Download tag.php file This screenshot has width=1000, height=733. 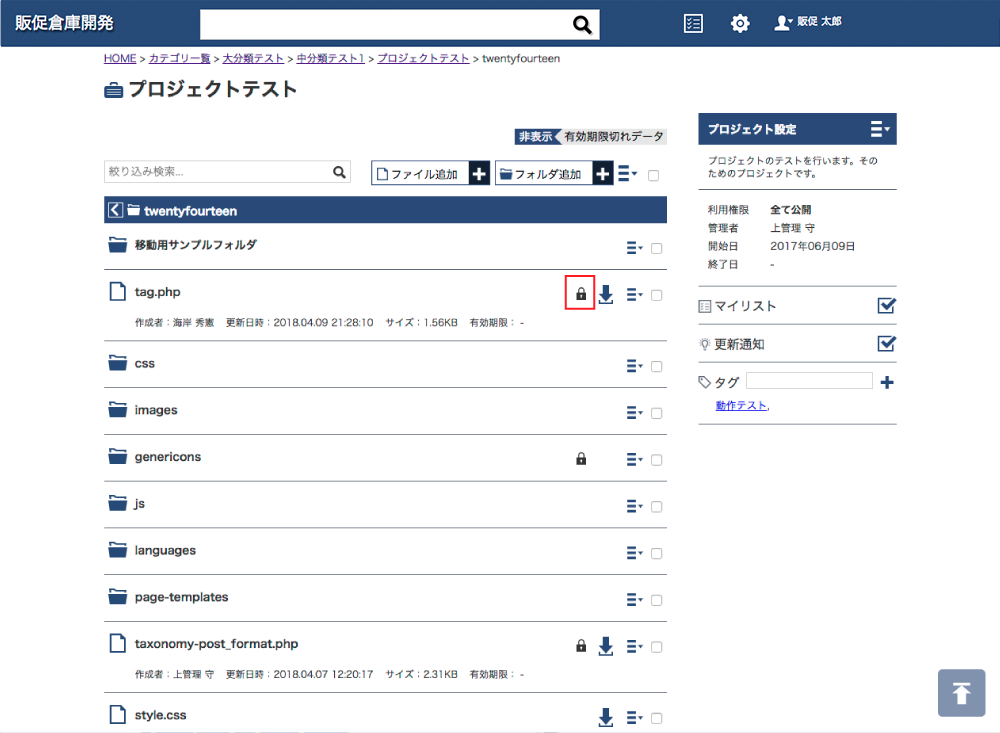click(606, 294)
